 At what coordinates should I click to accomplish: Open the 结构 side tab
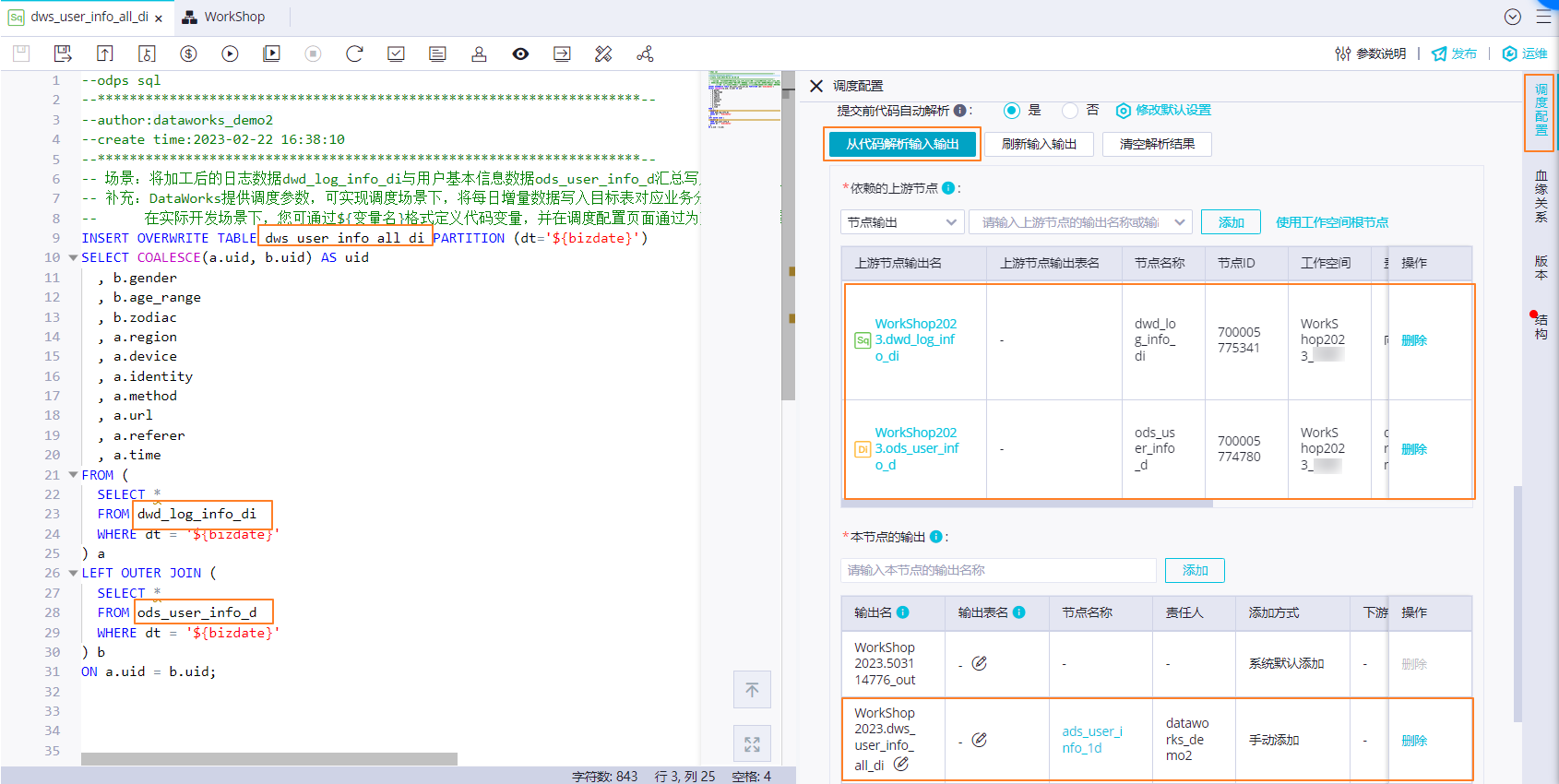pos(1541,327)
